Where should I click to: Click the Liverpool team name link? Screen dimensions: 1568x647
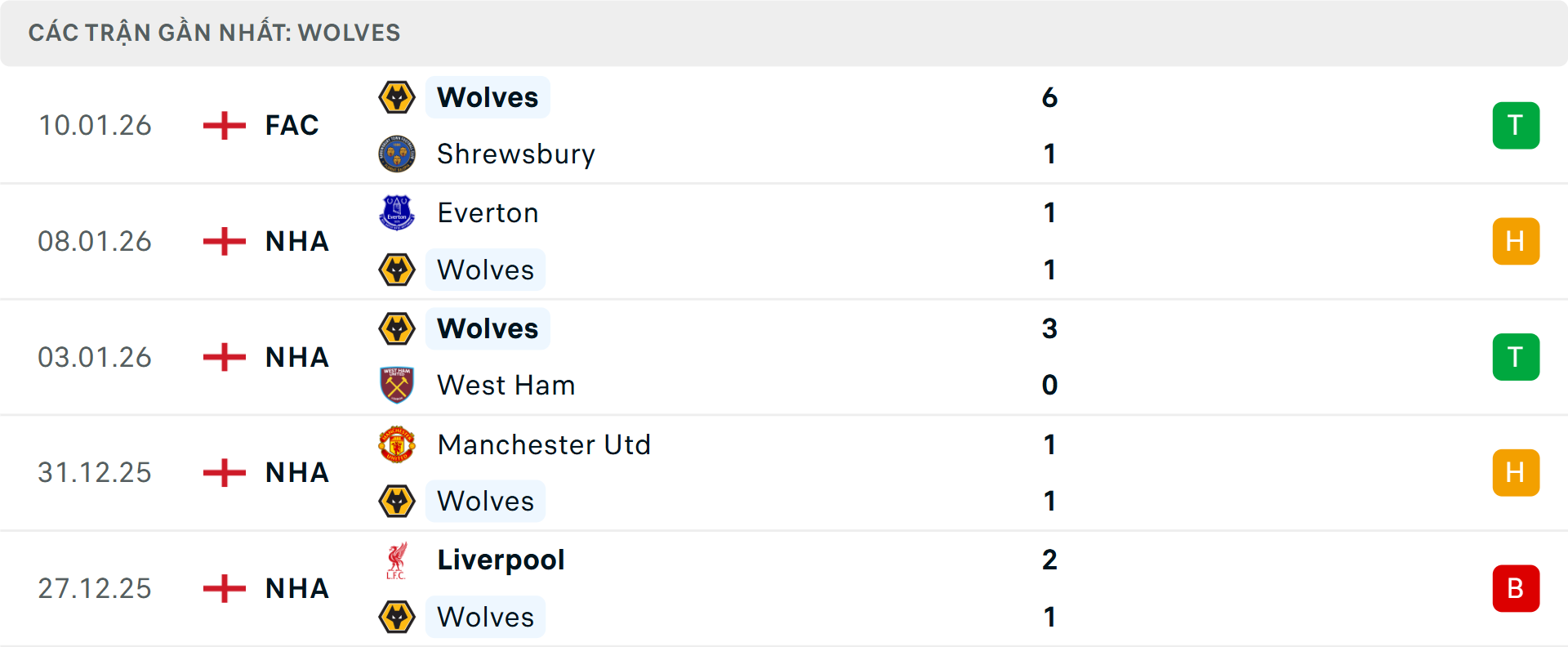501,560
